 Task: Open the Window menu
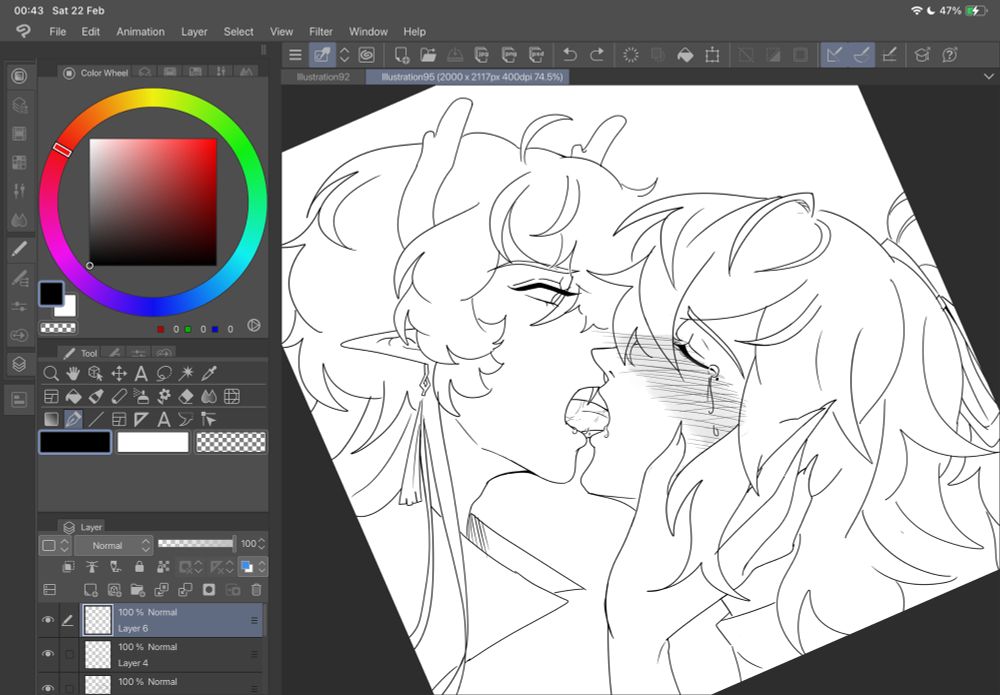point(368,31)
